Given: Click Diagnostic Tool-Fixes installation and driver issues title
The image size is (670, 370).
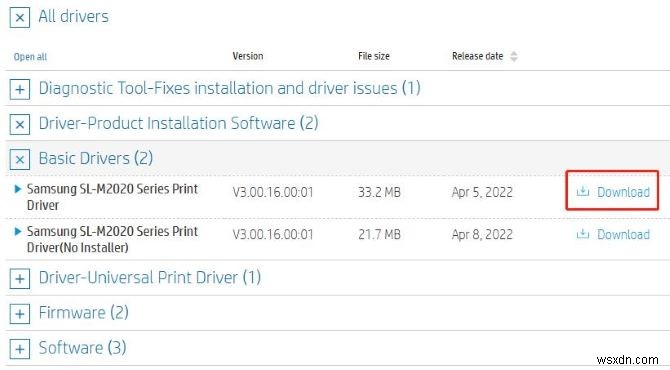Looking at the screenshot, I should pyautogui.click(x=229, y=88).
